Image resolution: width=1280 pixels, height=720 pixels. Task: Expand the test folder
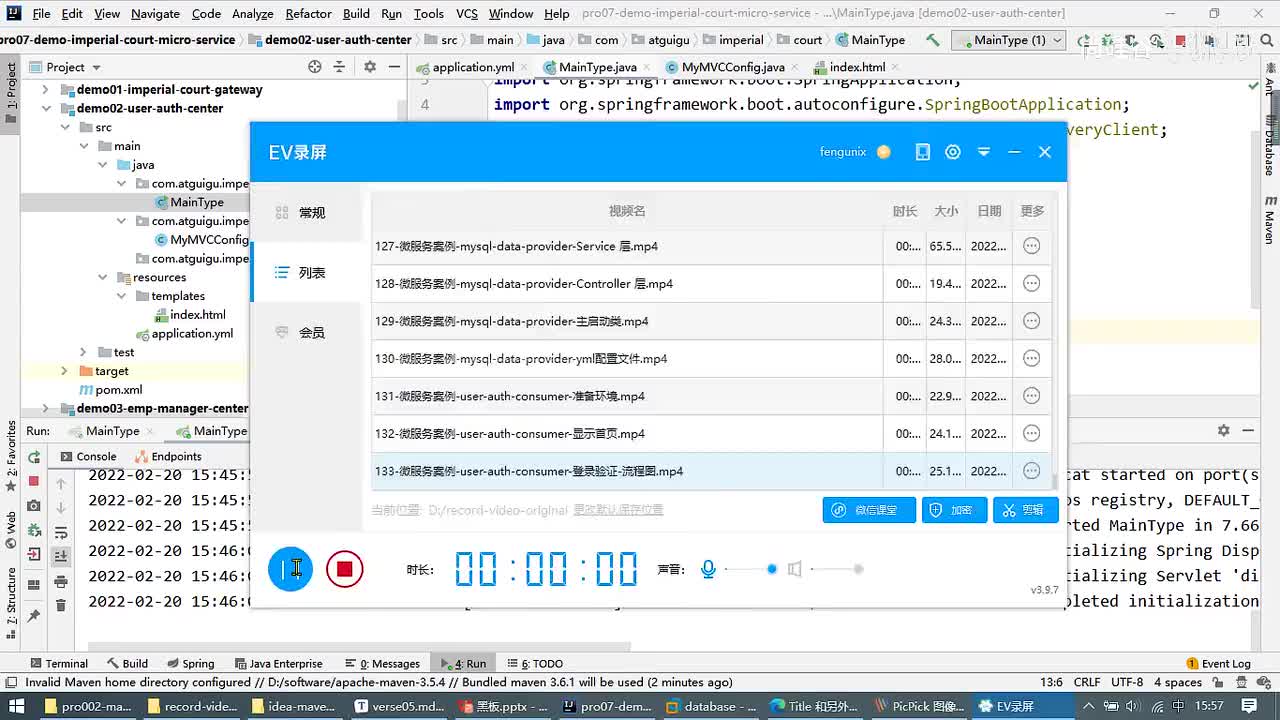(83, 352)
